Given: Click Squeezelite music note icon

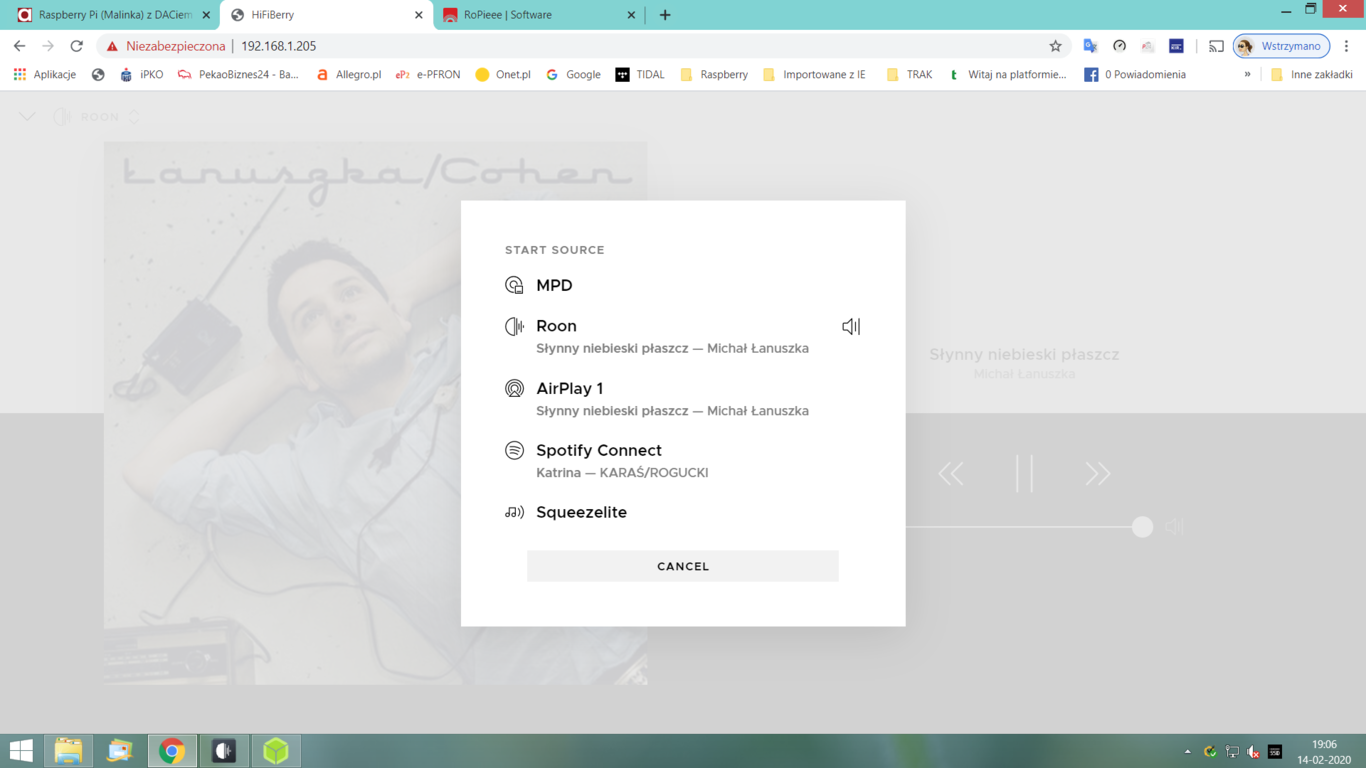Looking at the screenshot, I should pyautogui.click(x=514, y=512).
